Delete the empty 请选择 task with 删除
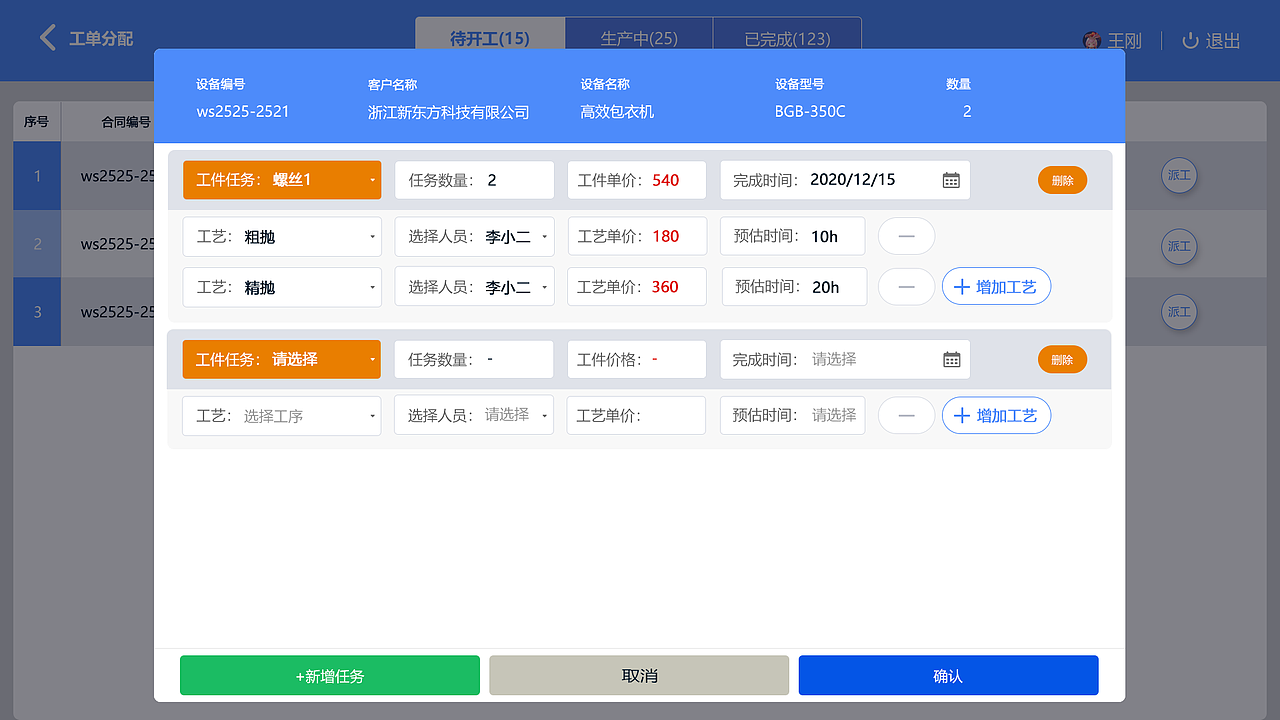This screenshot has height=720, width=1280. pyautogui.click(x=1062, y=359)
